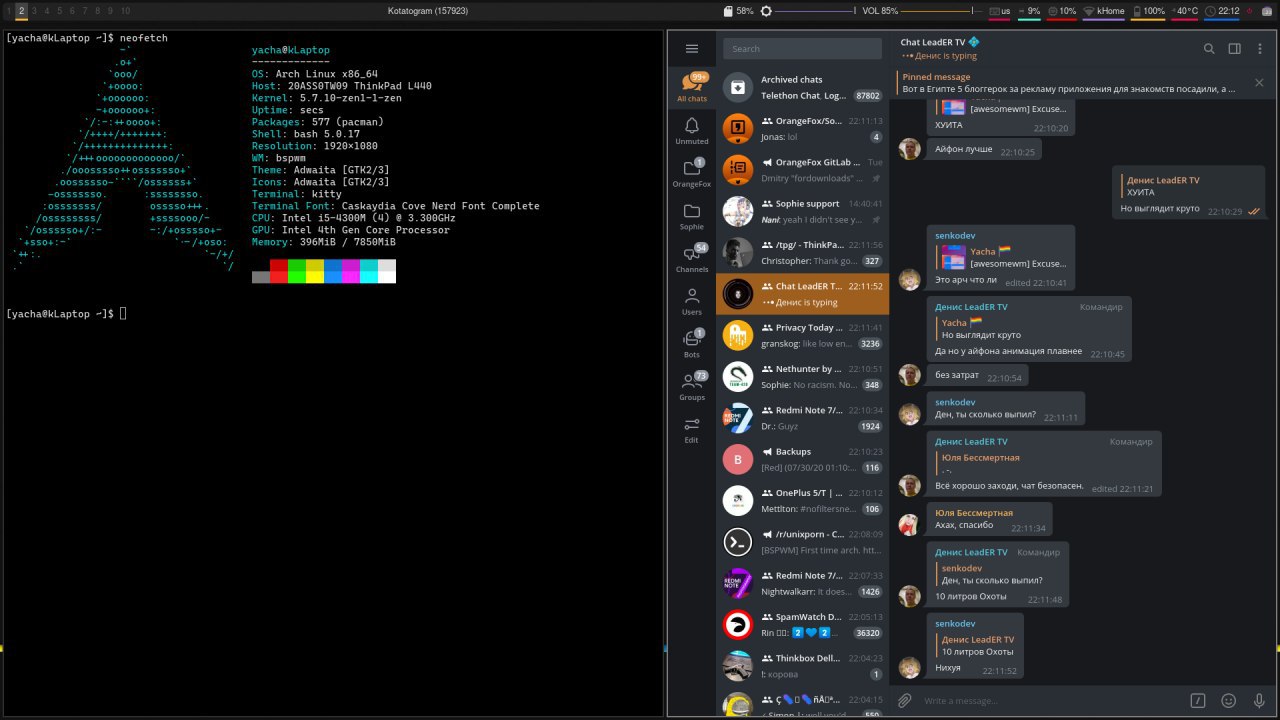Image resolution: width=1280 pixels, height=720 pixels.
Task: Attach a file with the paperclip icon
Action: click(905, 700)
